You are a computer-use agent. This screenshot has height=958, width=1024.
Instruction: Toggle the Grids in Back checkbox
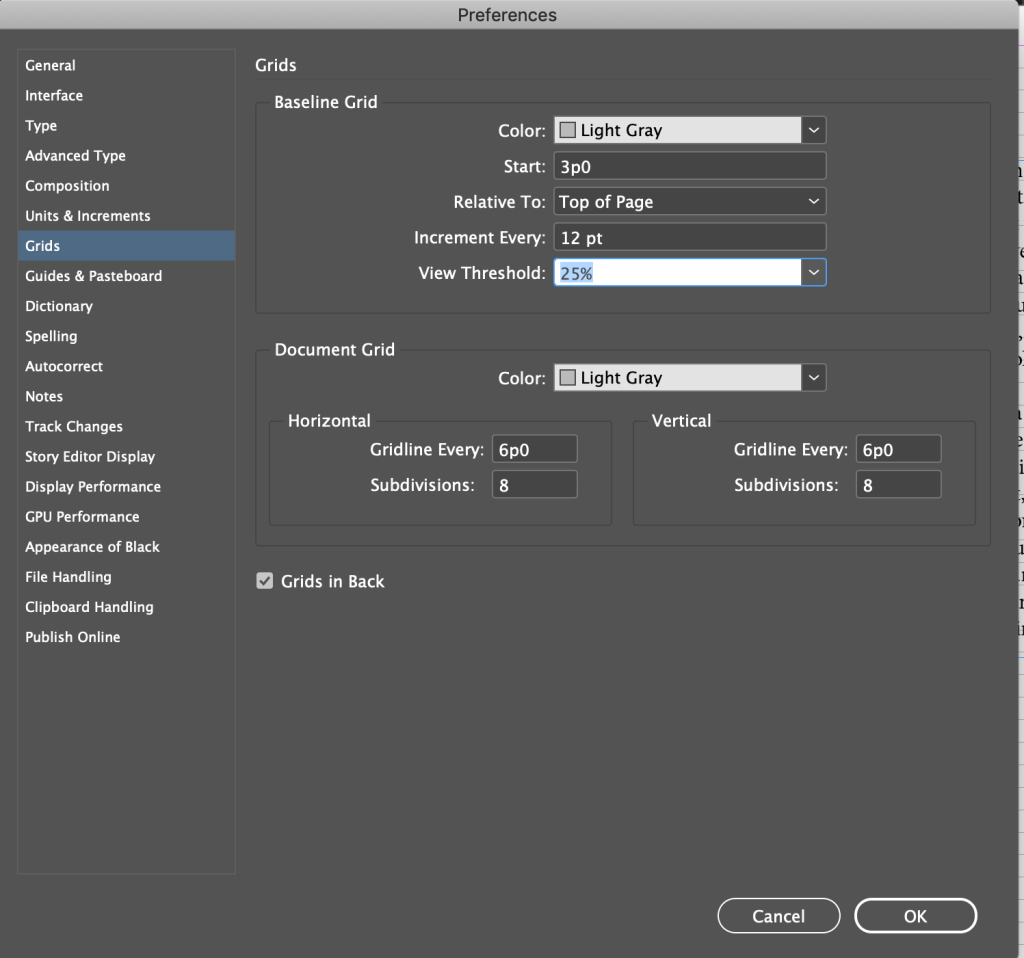pyautogui.click(x=265, y=581)
